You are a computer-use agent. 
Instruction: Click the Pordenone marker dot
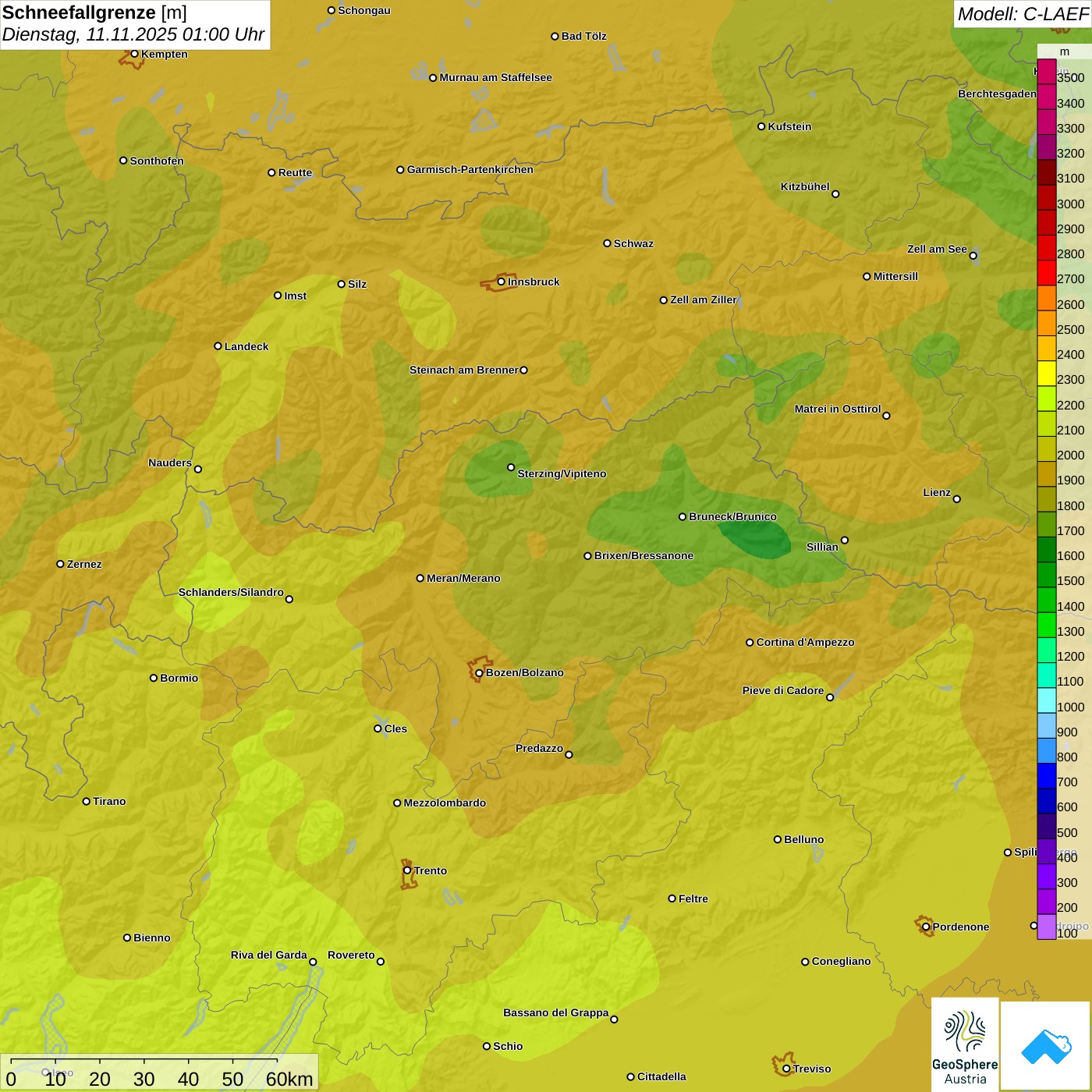point(926,927)
